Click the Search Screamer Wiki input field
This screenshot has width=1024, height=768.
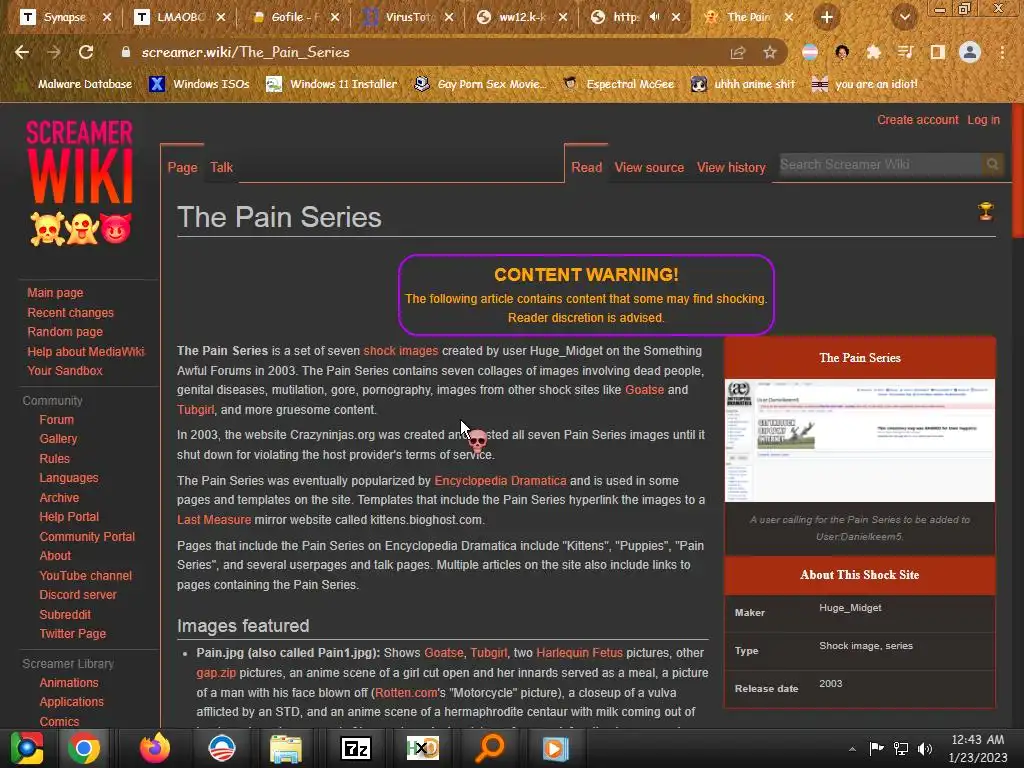[x=880, y=164]
